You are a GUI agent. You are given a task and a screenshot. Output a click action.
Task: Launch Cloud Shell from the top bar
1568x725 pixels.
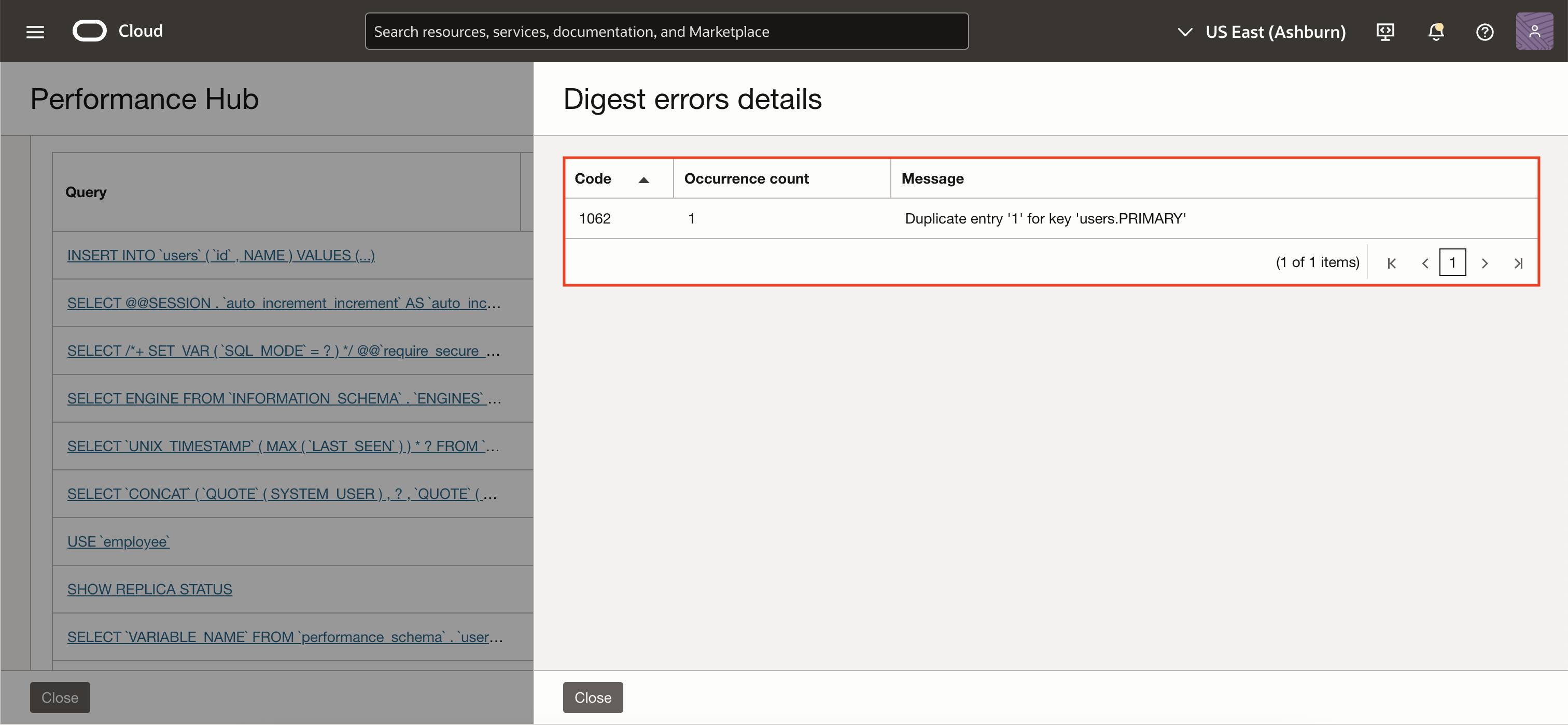1385,31
